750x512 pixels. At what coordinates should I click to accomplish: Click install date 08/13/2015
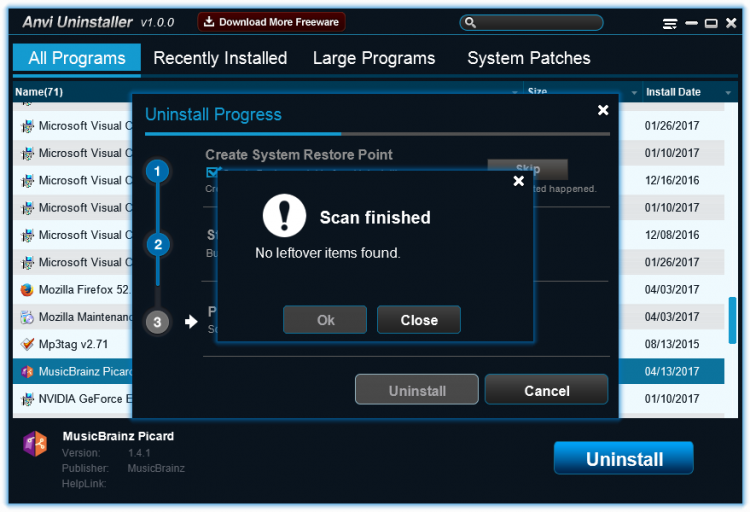[672, 344]
